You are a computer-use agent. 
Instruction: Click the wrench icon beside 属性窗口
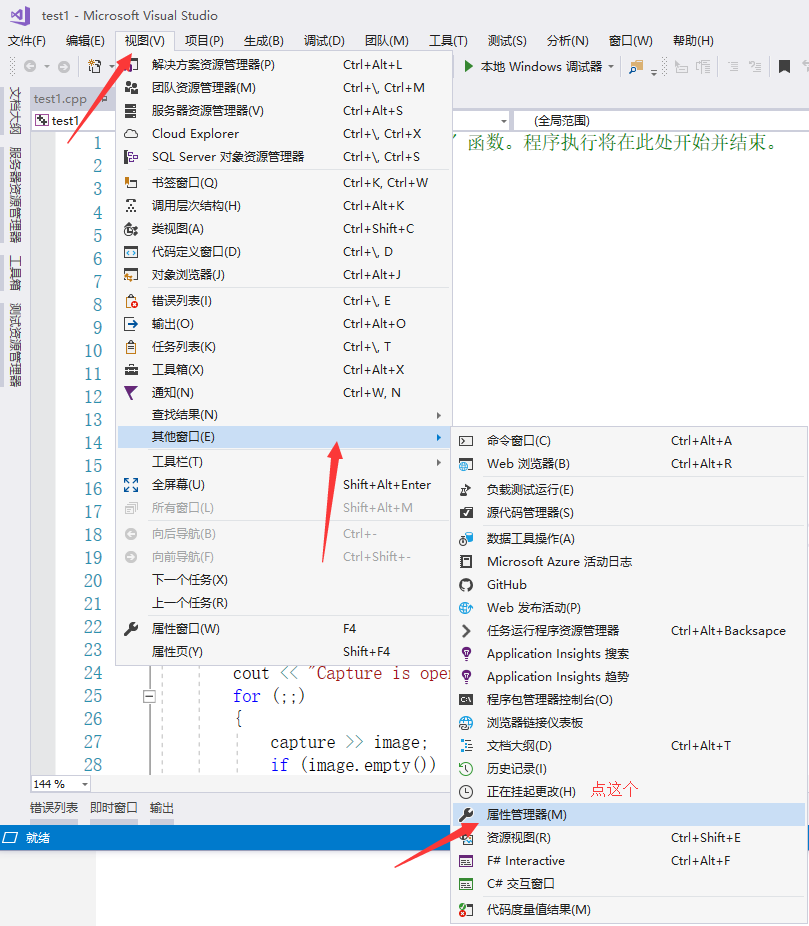tap(131, 630)
